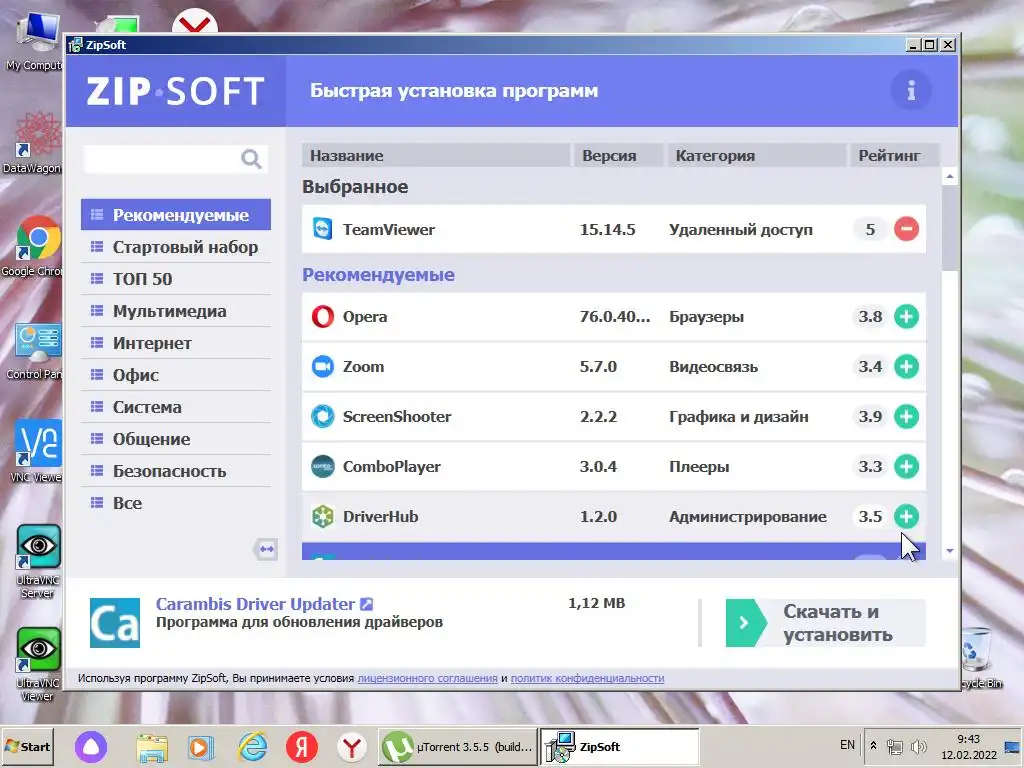Open the media player taskbar icon

(x=200, y=746)
